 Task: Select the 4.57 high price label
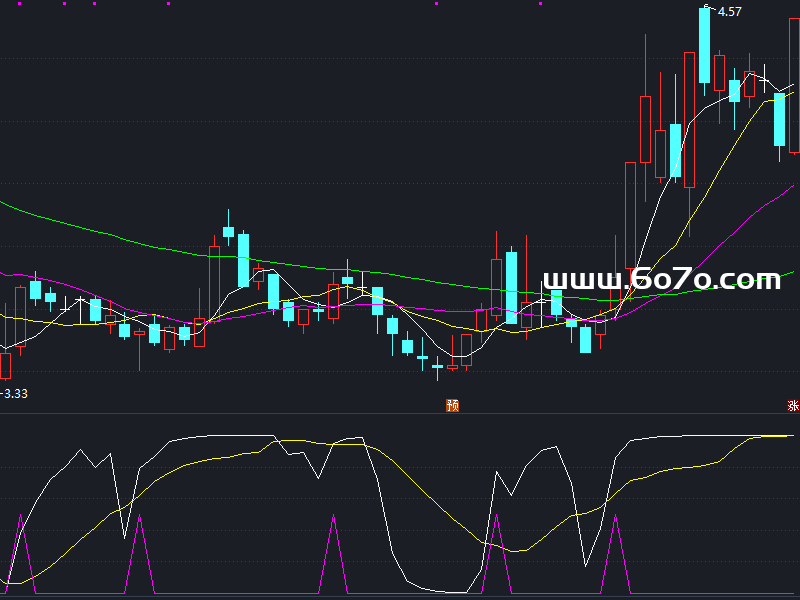pos(730,12)
